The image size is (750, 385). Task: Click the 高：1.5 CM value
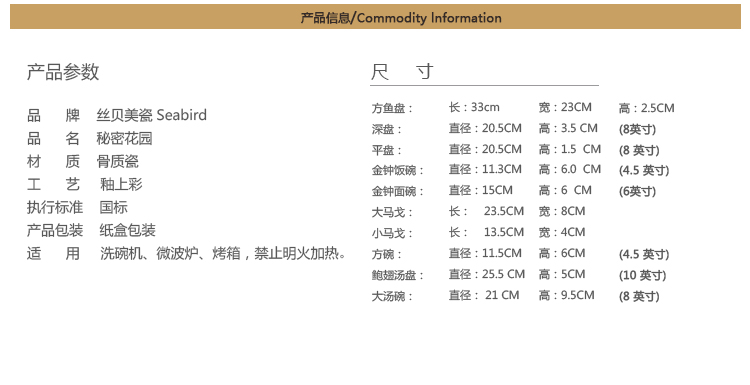(x=570, y=150)
